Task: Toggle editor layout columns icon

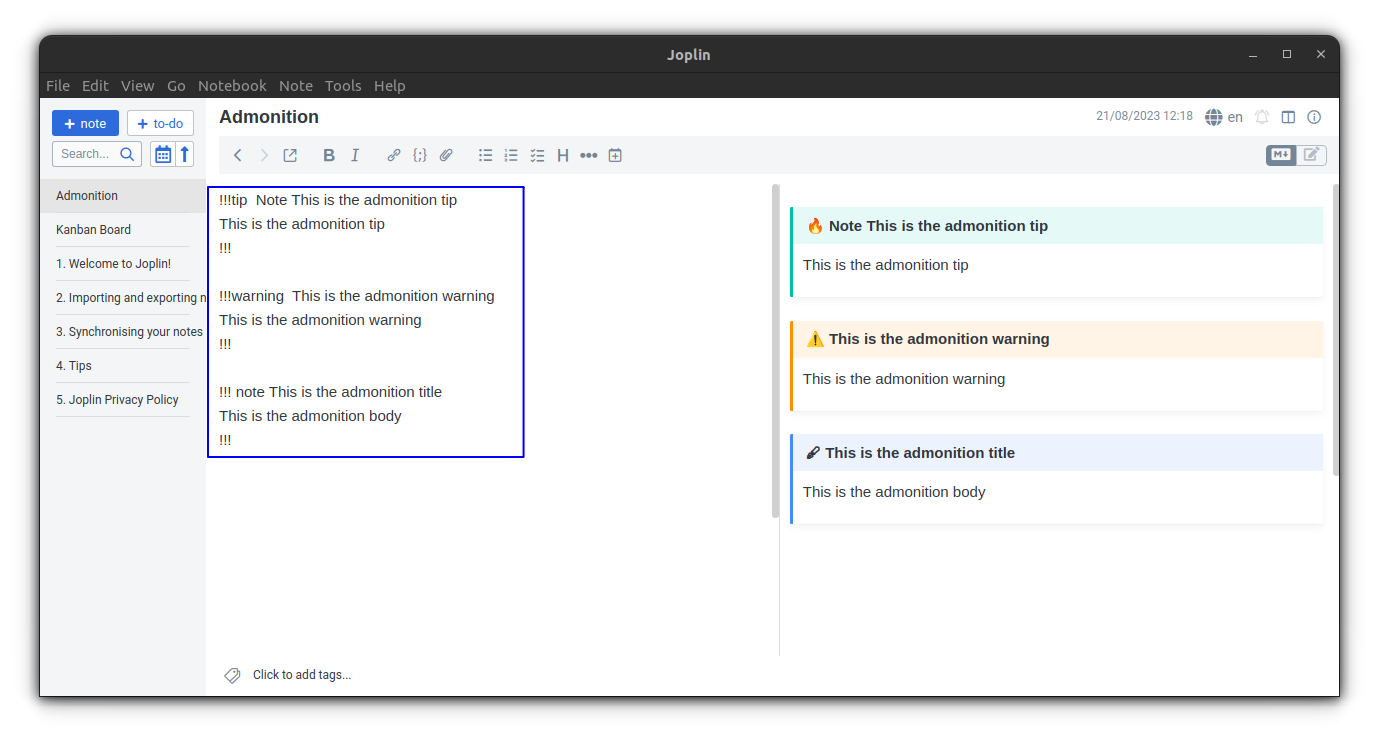Action: pyautogui.click(x=1288, y=117)
